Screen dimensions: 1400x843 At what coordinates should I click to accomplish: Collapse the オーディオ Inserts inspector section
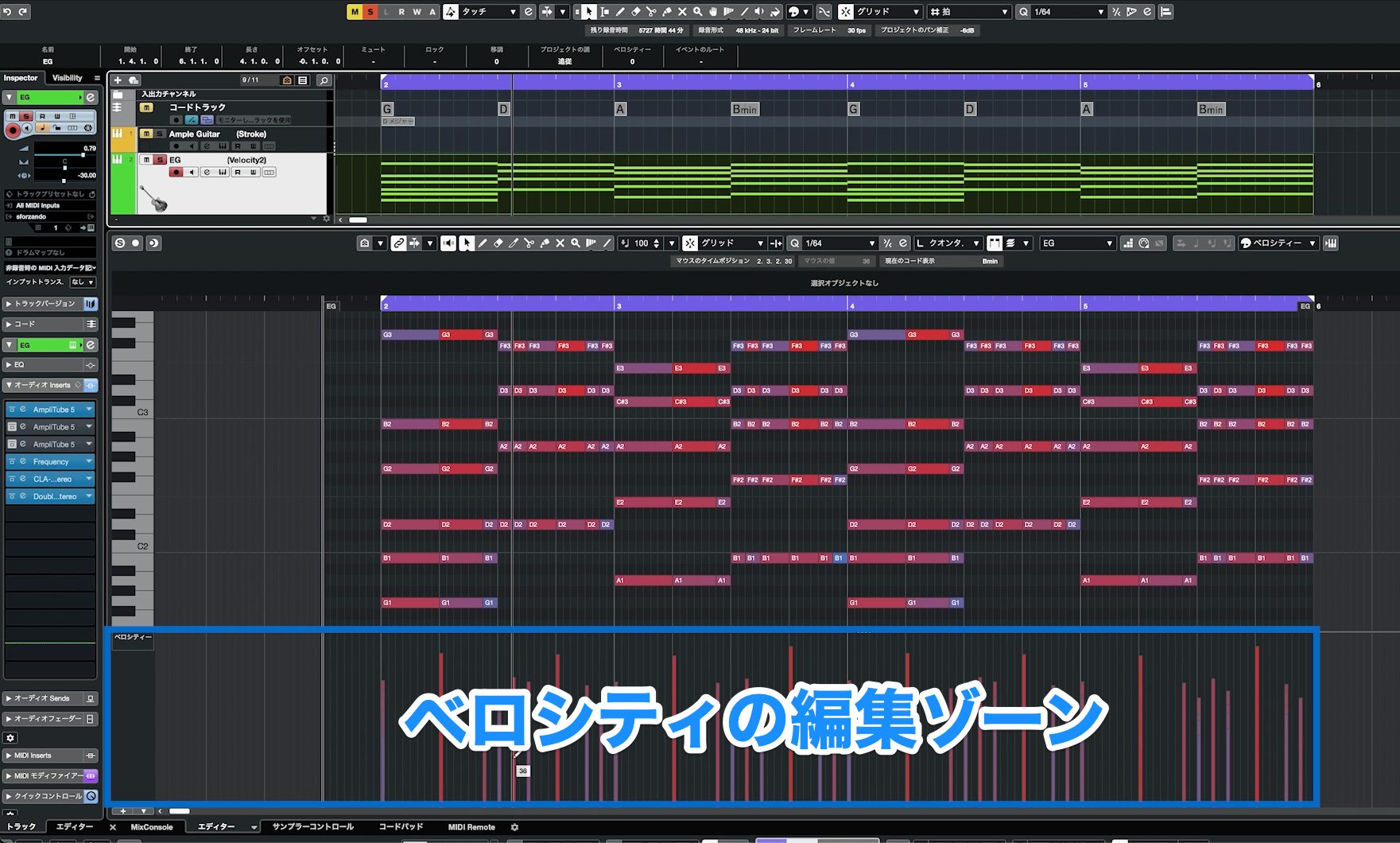42,385
